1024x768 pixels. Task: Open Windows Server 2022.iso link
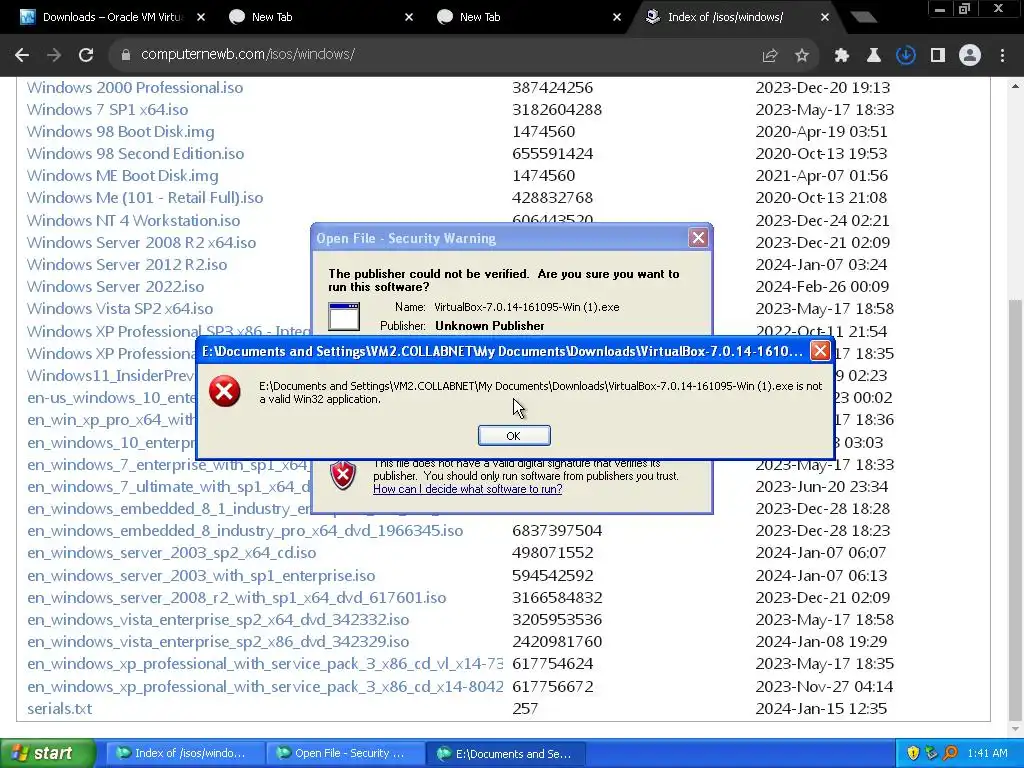(115, 287)
